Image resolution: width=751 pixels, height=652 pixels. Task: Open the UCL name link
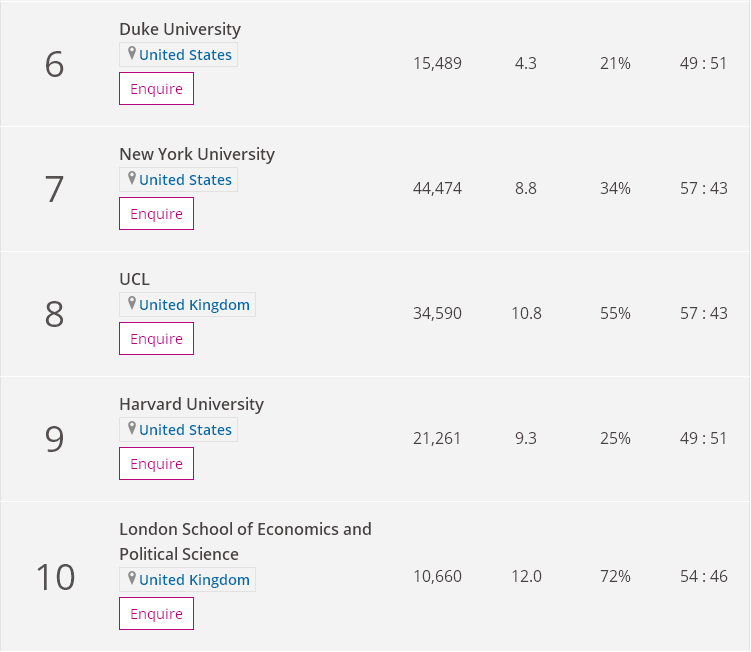pos(134,279)
